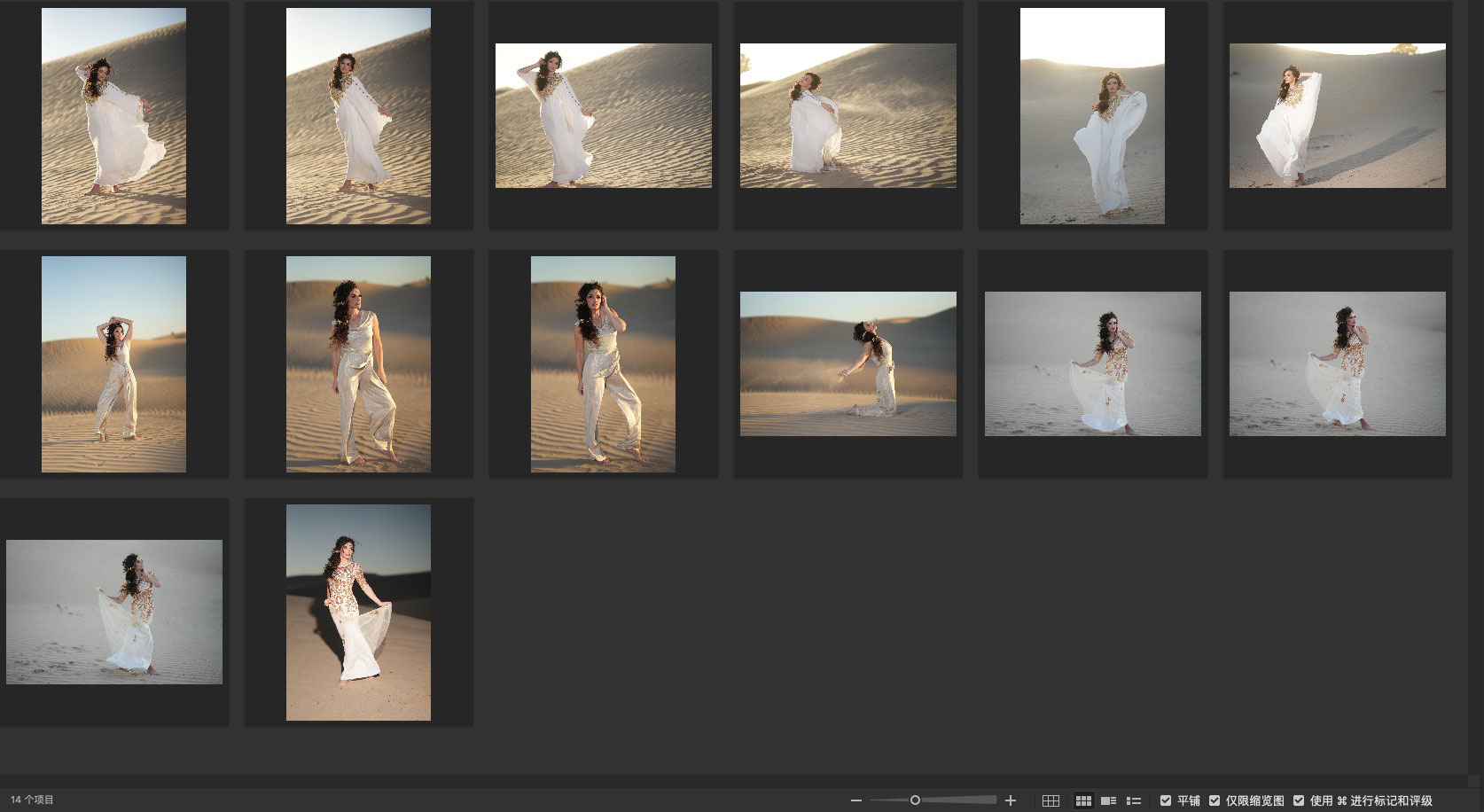Switch to list view
1484x812 pixels.
pos(1133,800)
